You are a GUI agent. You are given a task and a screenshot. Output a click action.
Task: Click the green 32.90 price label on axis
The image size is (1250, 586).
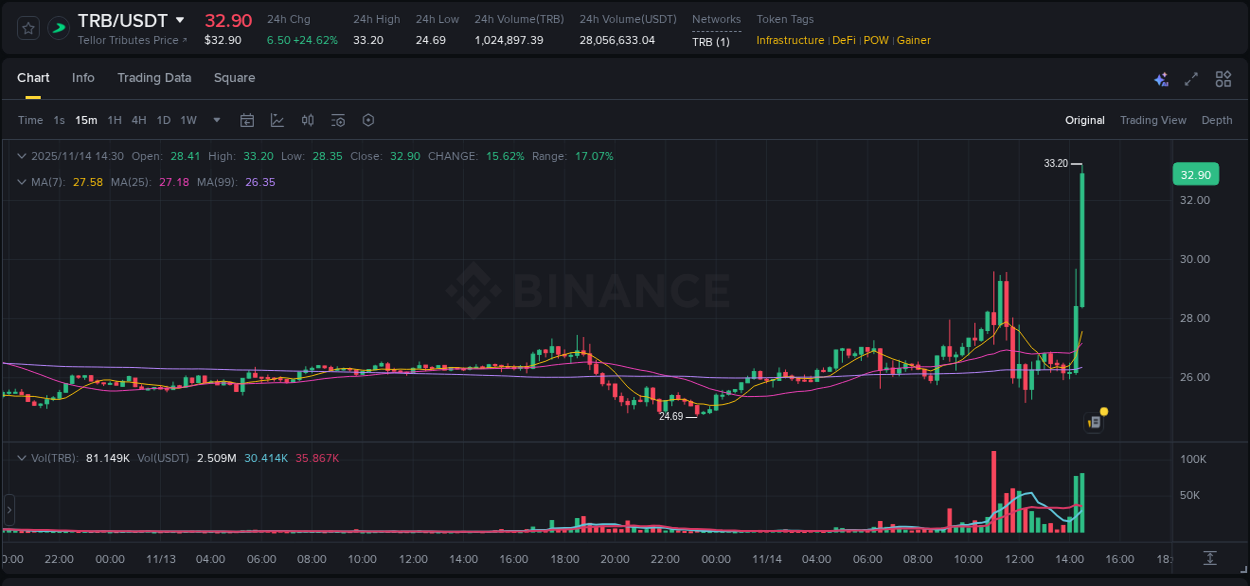1196,174
